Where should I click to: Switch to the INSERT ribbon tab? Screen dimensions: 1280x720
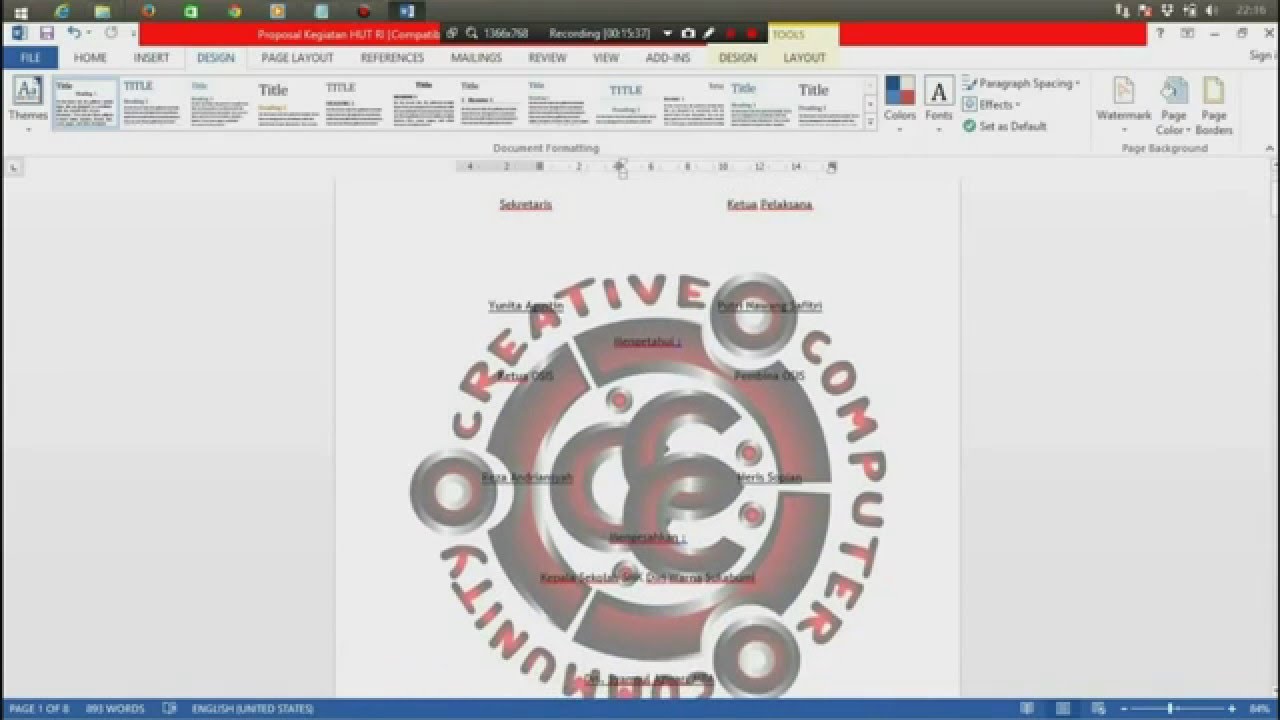[152, 58]
